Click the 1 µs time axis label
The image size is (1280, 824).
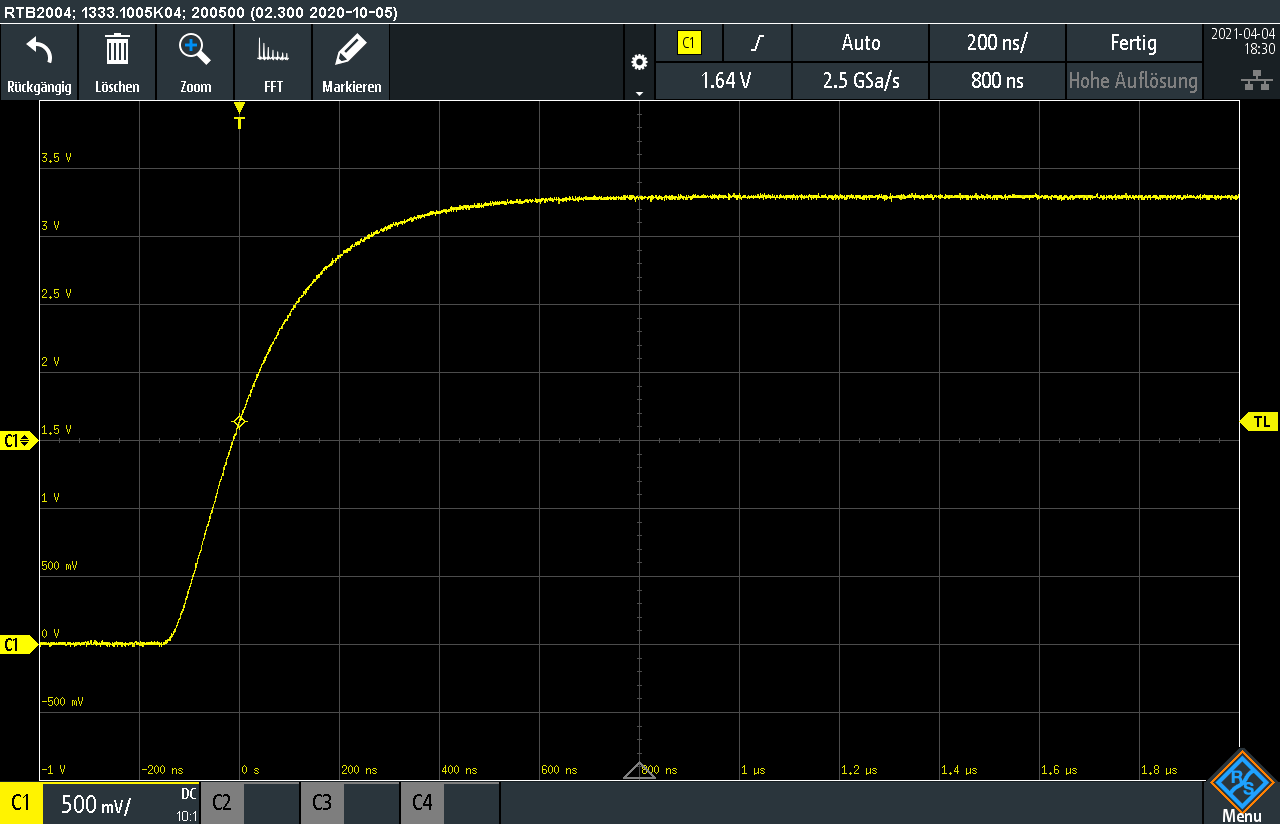[751, 770]
